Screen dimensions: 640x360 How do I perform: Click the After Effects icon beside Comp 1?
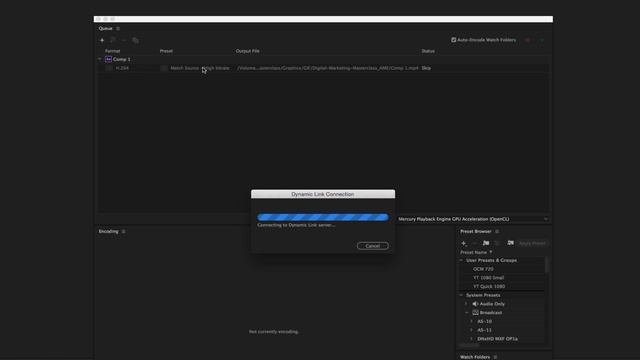point(108,59)
